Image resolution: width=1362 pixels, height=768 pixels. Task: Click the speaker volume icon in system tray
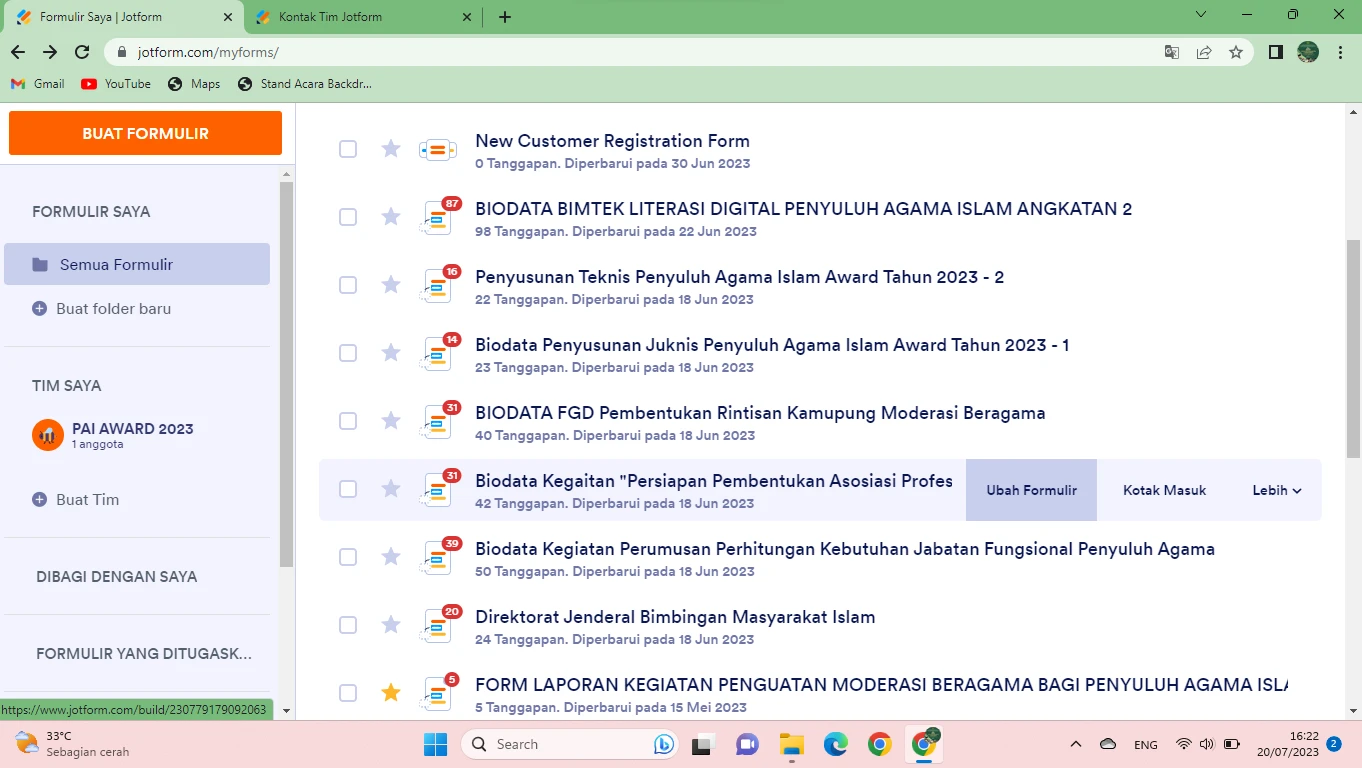(1206, 744)
